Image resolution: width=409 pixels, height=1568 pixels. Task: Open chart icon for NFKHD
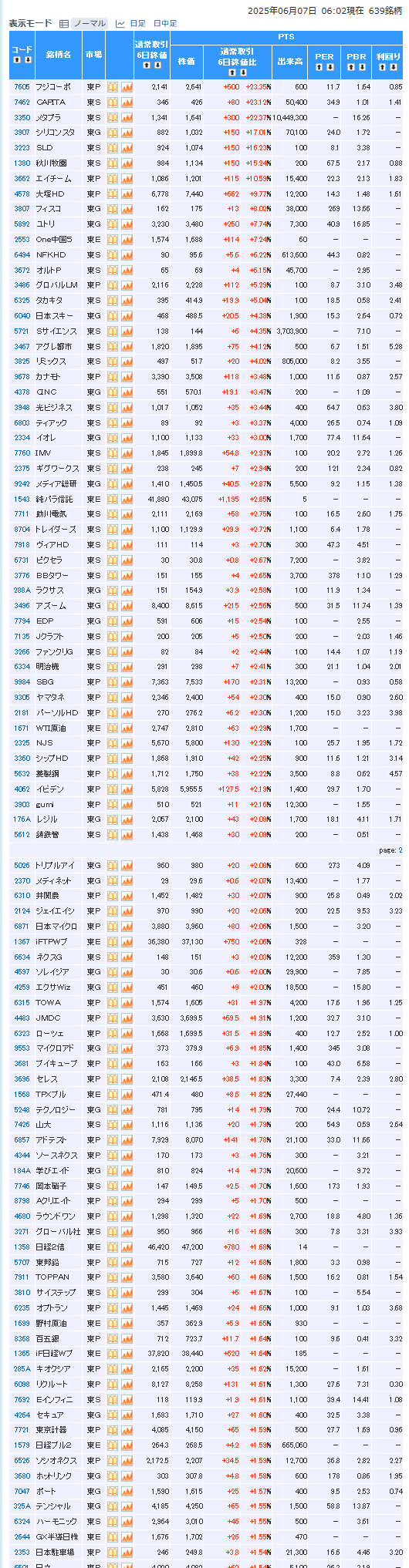coord(127,254)
